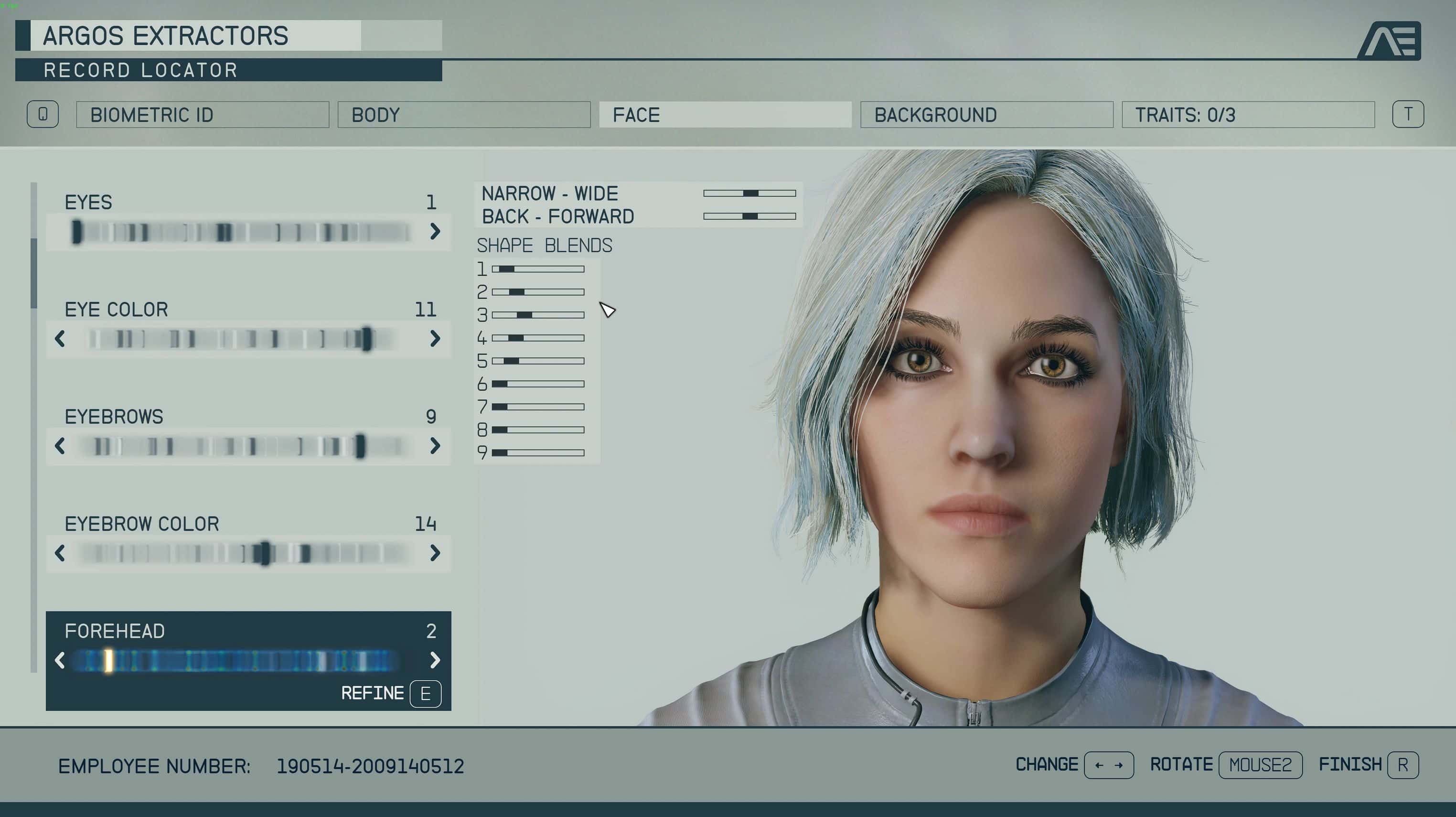Viewport: 1456px width, 817px height.
Task: Click the Narrow - Wide slider
Action: click(x=749, y=193)
